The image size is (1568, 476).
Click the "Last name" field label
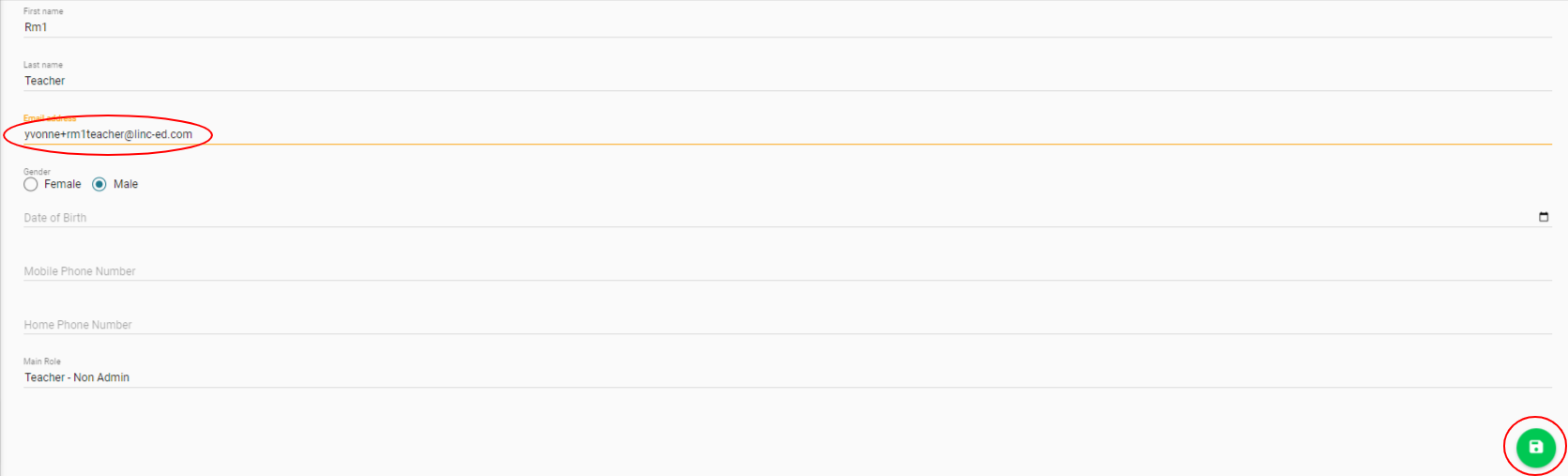pyautogui.click(x=43, y=65)
